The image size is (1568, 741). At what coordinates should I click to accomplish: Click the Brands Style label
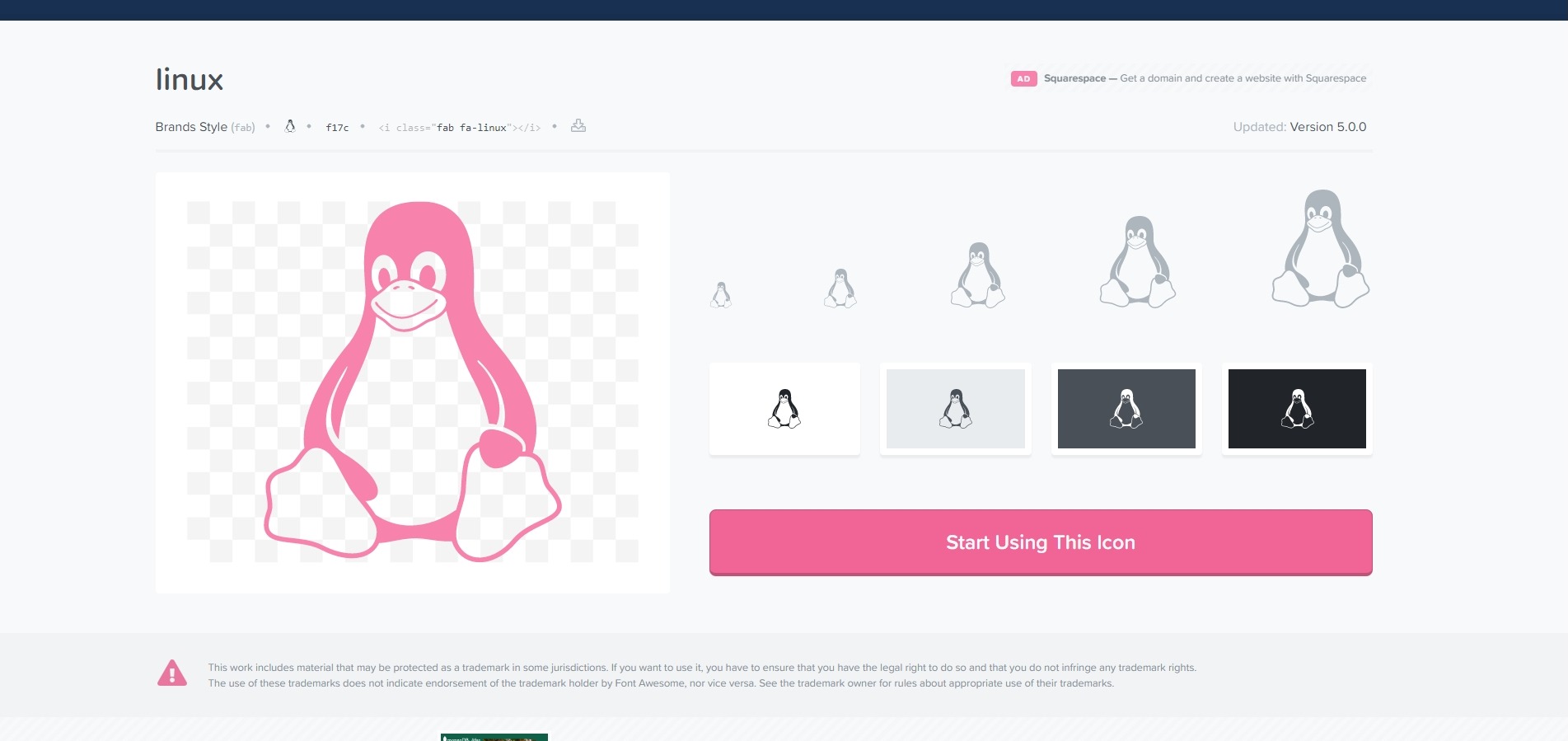(191, 127)
